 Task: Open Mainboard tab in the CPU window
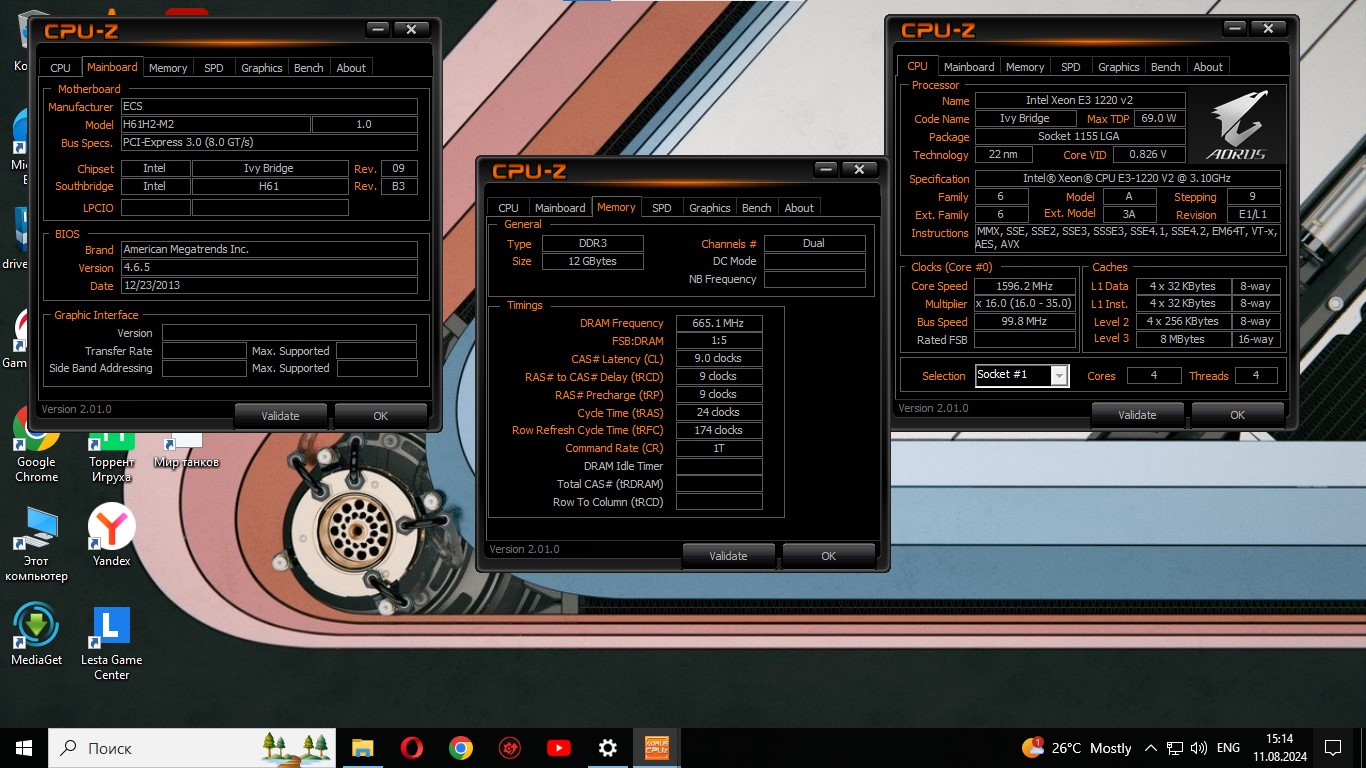pyautogui.click(x=969, y=67)
